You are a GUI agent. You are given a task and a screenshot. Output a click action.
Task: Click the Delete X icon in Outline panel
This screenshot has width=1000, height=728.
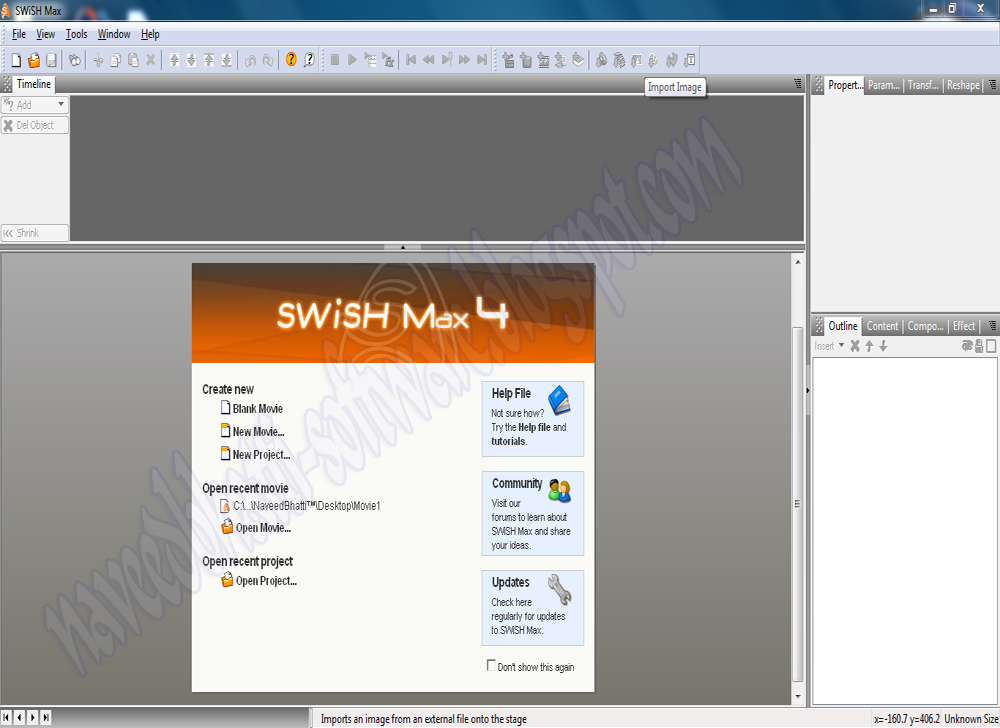[855, 346]
